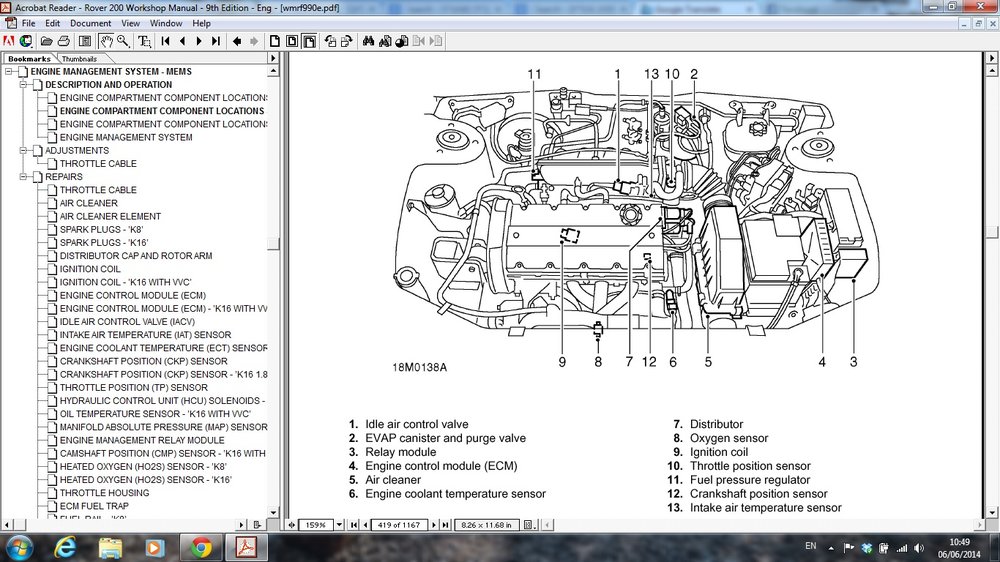Image resolution: width=1000 pixels, height=562 pixels.
Task: Toggle navigation pane in status bar
Action: pos(291,525)
